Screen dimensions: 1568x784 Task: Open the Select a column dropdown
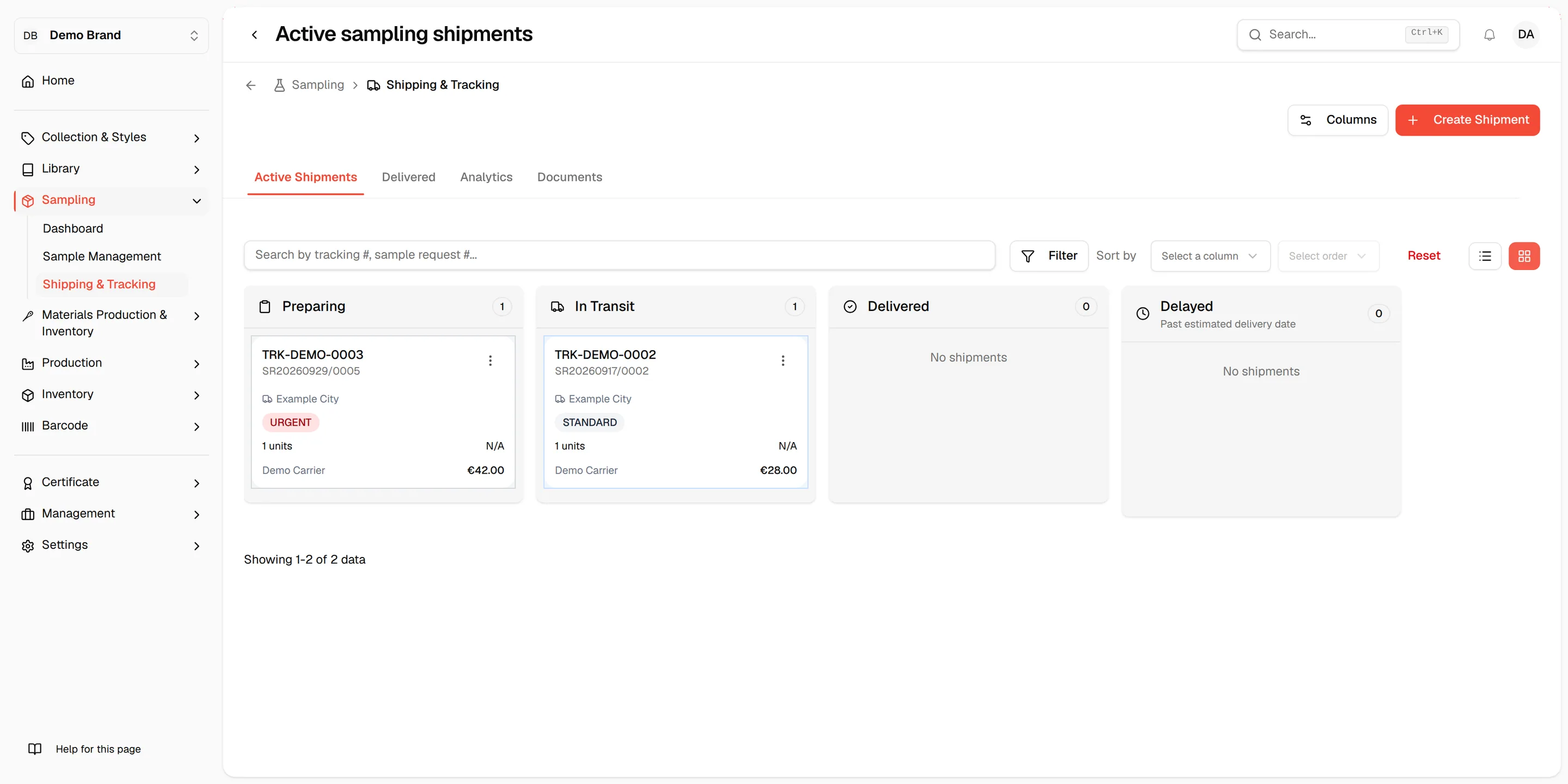point(1209,256)
